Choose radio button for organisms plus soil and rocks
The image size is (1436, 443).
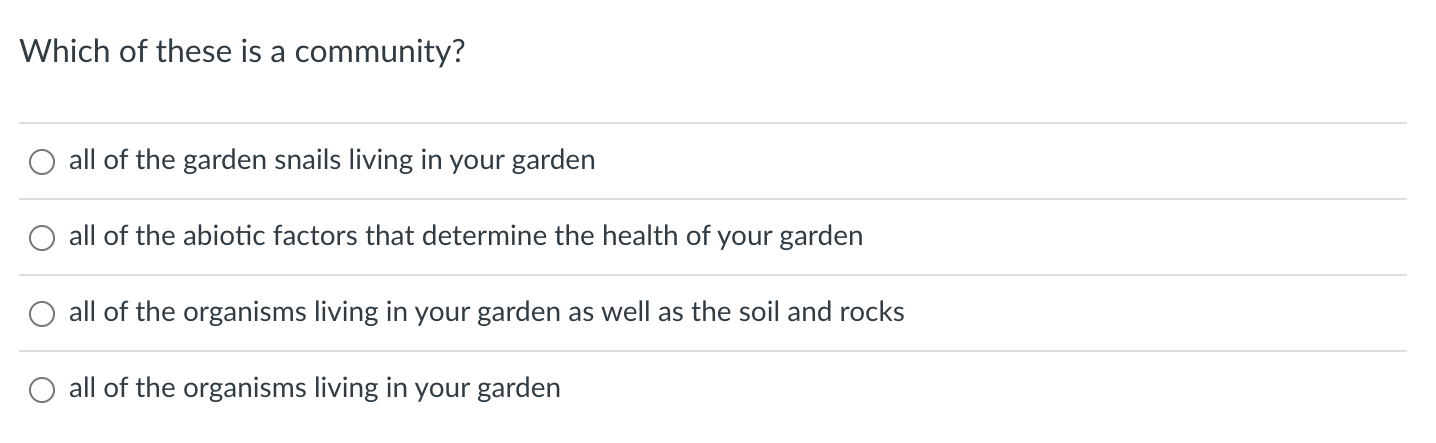43,314
